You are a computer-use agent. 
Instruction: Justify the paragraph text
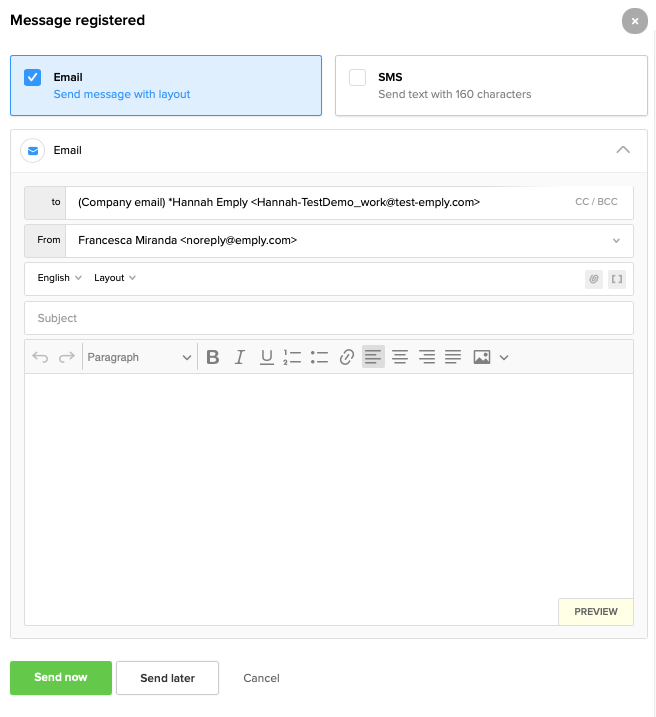coord(453,357)
